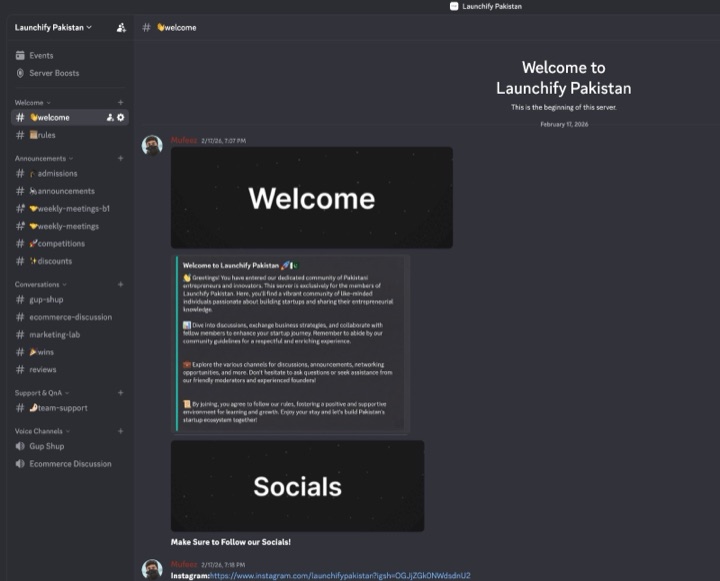Add channel to Announcements category
The image size is (720, 581).
[x=120, y=158]
